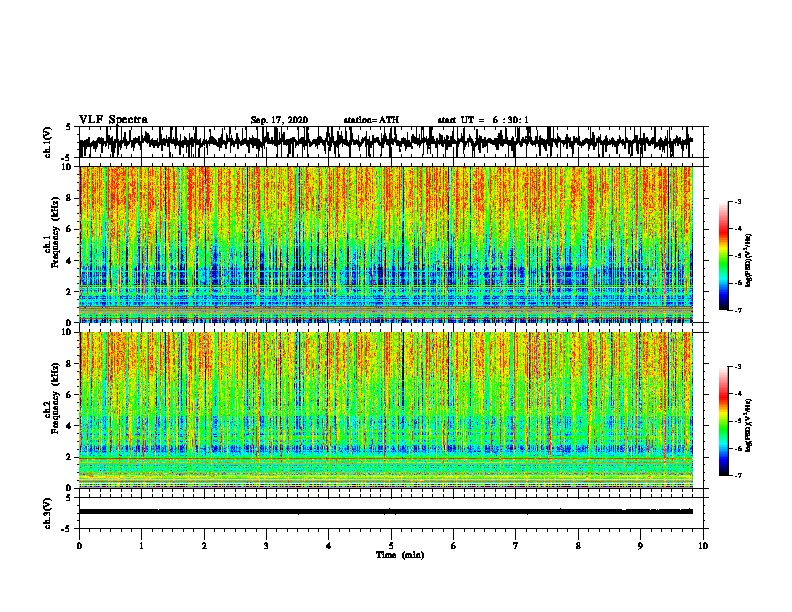Click the time axis tick label "10"
792x612 pixels.
(x=703, y=546)
